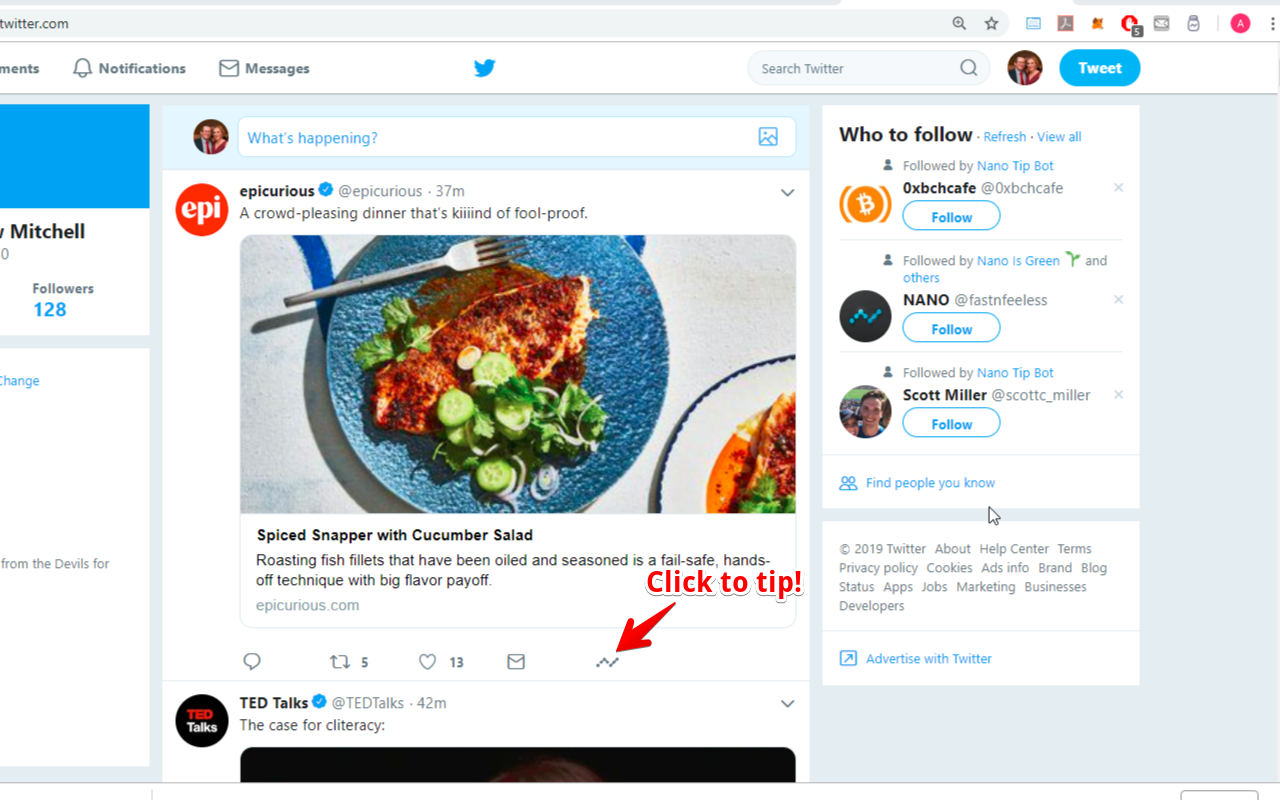Follow the 0xbchcafe account

point(951,217)
